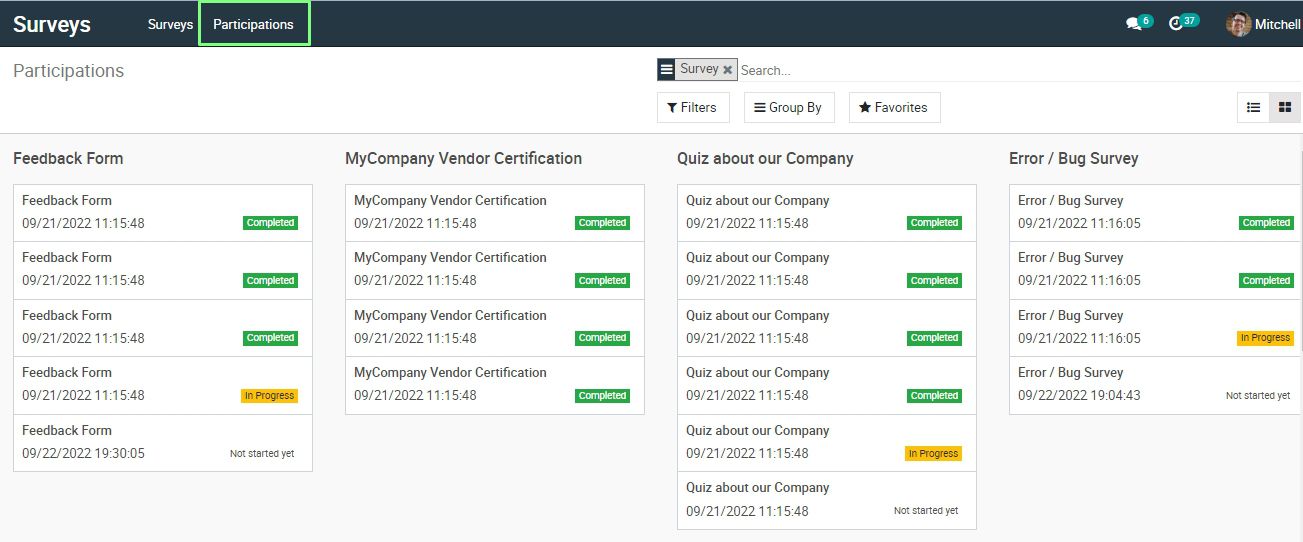
Task: Open the Surveys menu item
Action: pos(170,24)
